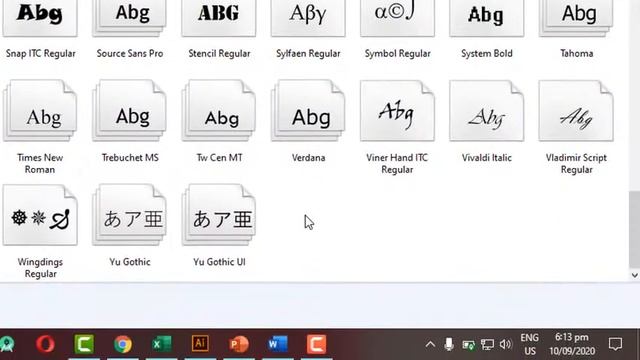Select the Sylfaen Regular font icon
The width and height of the screenshot is (640, 360).
tap(308, 18)
